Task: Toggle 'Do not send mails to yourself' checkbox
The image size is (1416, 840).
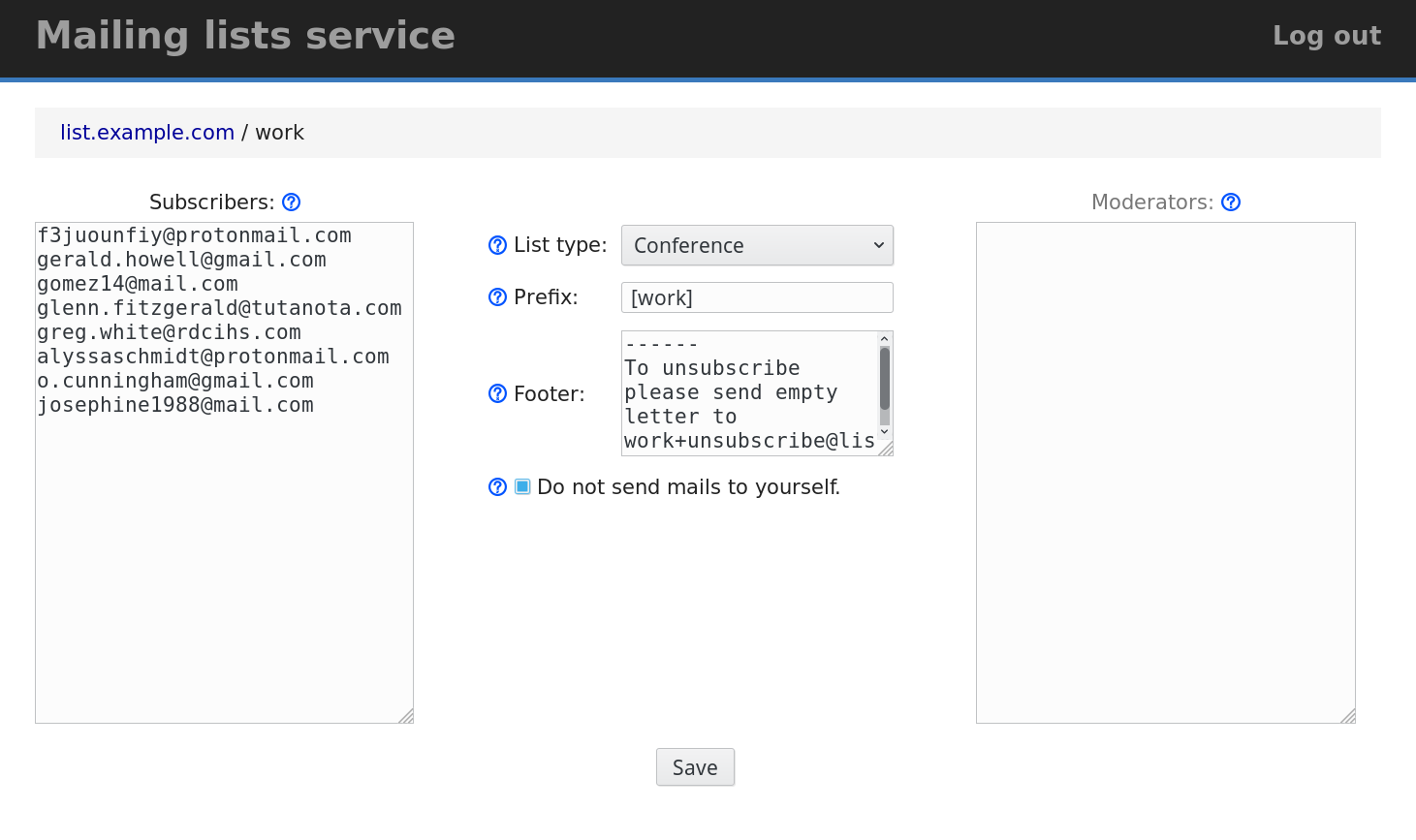Action: tap(522, 486)
